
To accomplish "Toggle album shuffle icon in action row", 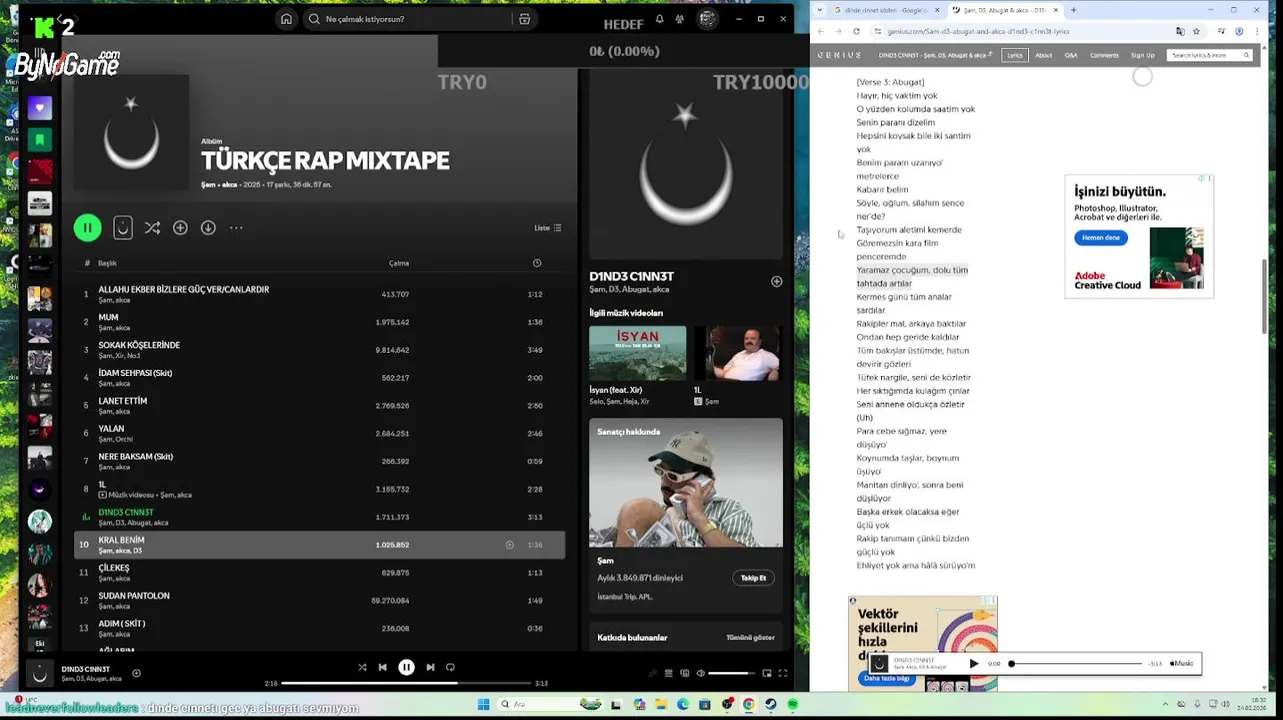I will click(152, 228).
